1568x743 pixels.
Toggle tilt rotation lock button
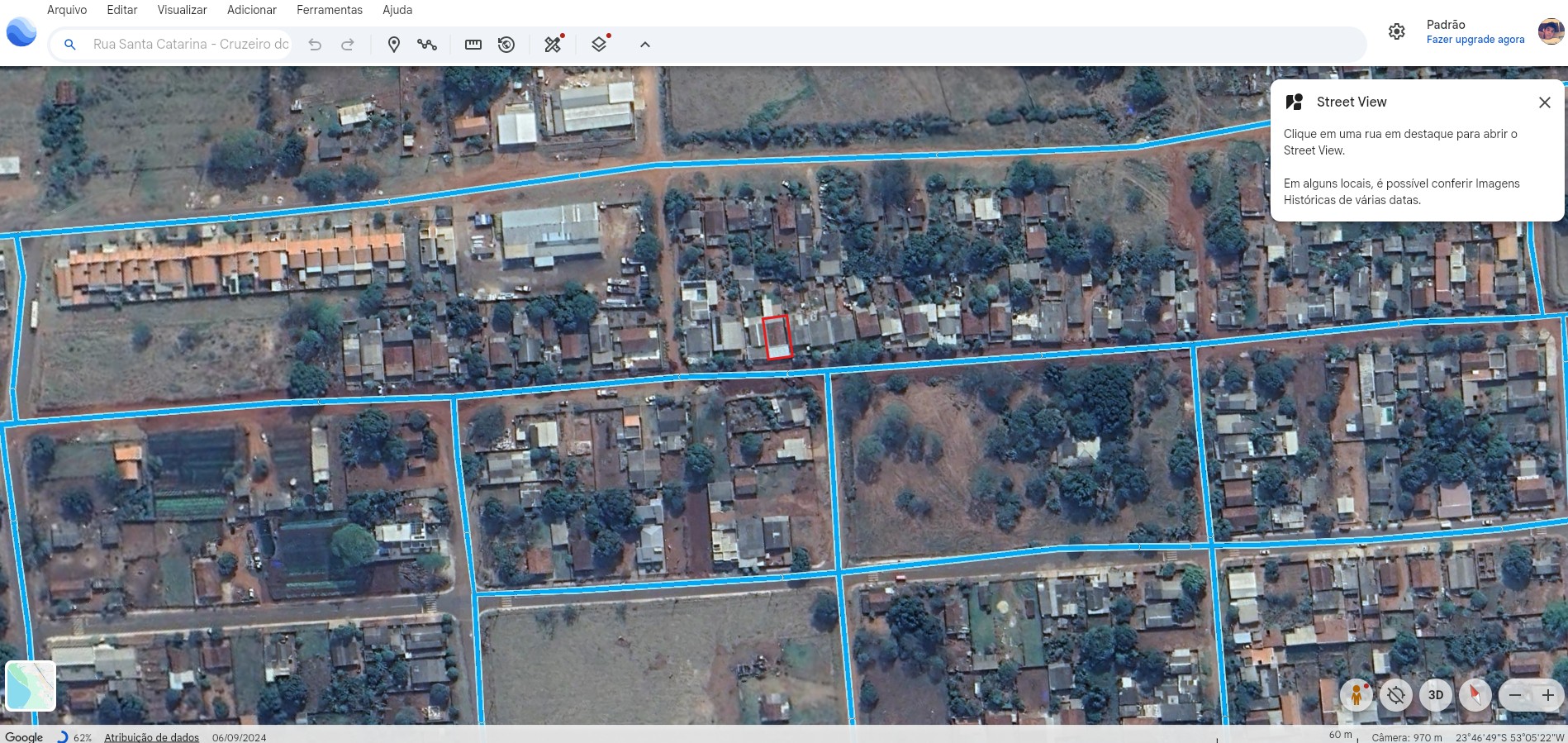tap(1396, 695)
